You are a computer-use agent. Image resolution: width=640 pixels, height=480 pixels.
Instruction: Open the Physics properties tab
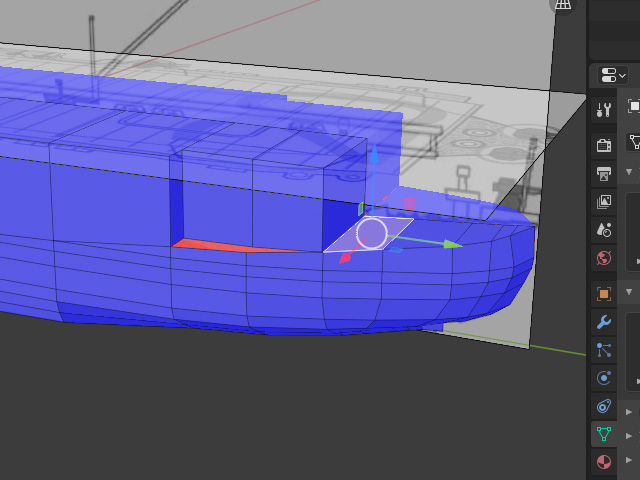[x=604, y=378]
